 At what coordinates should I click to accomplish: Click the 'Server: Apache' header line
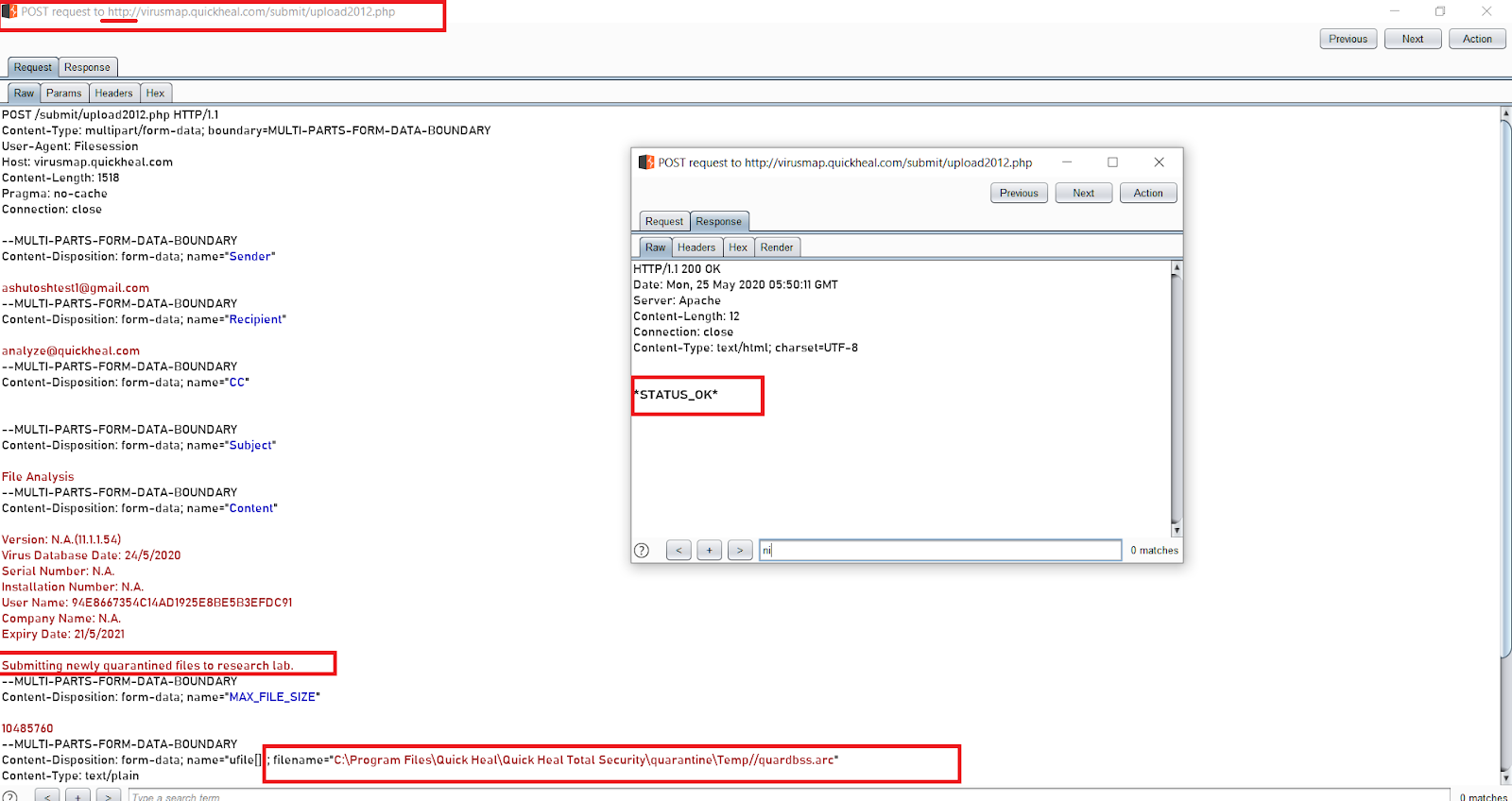coord(677,300)
